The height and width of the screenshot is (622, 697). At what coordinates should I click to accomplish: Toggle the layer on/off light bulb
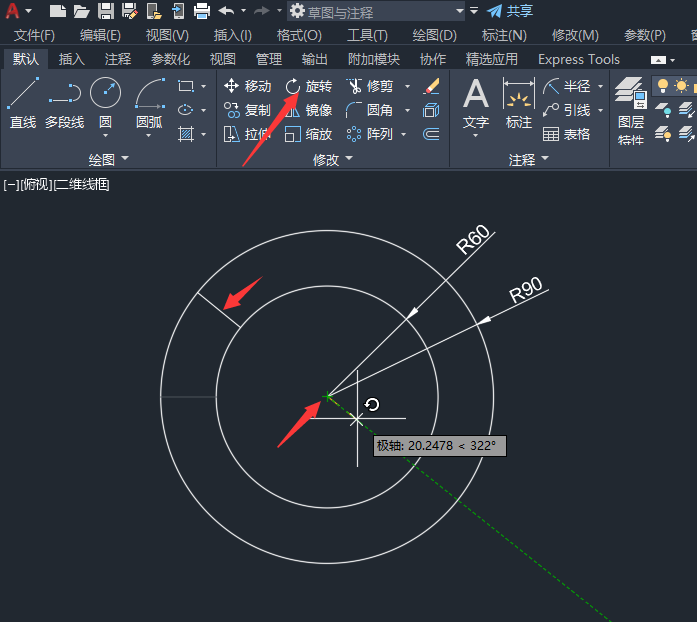663,85
